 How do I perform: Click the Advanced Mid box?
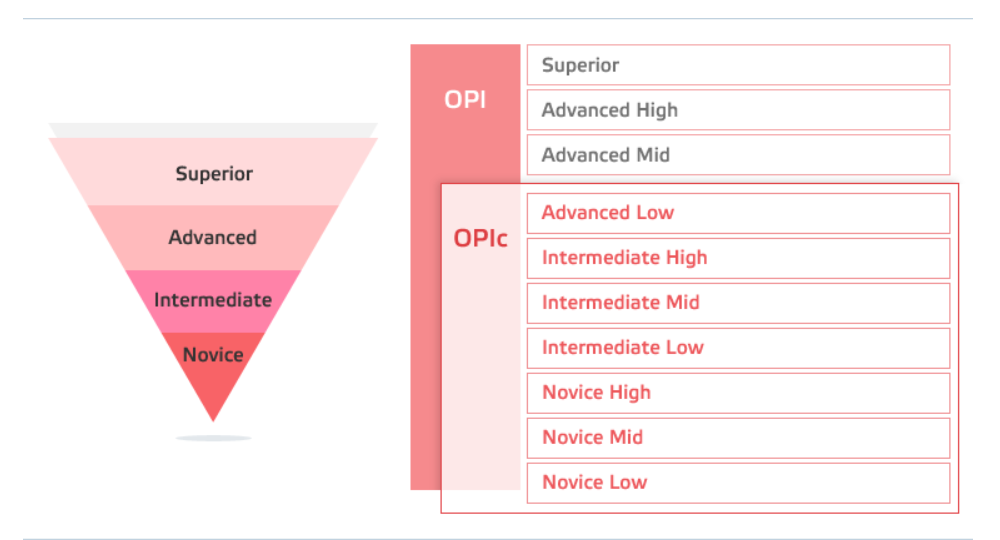point(739,155)
